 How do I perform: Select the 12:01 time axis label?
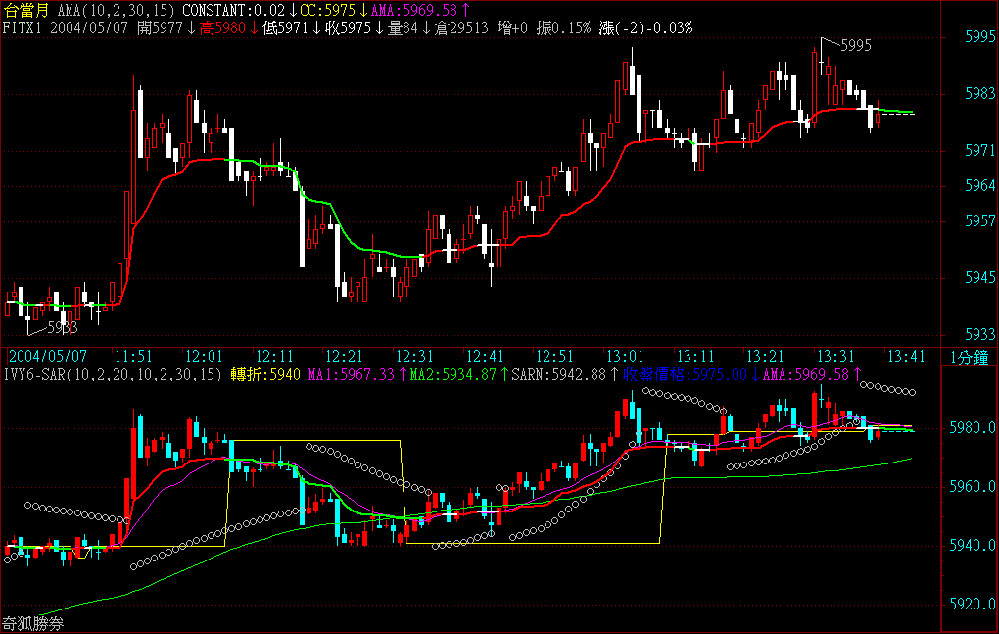coord(204,356)
